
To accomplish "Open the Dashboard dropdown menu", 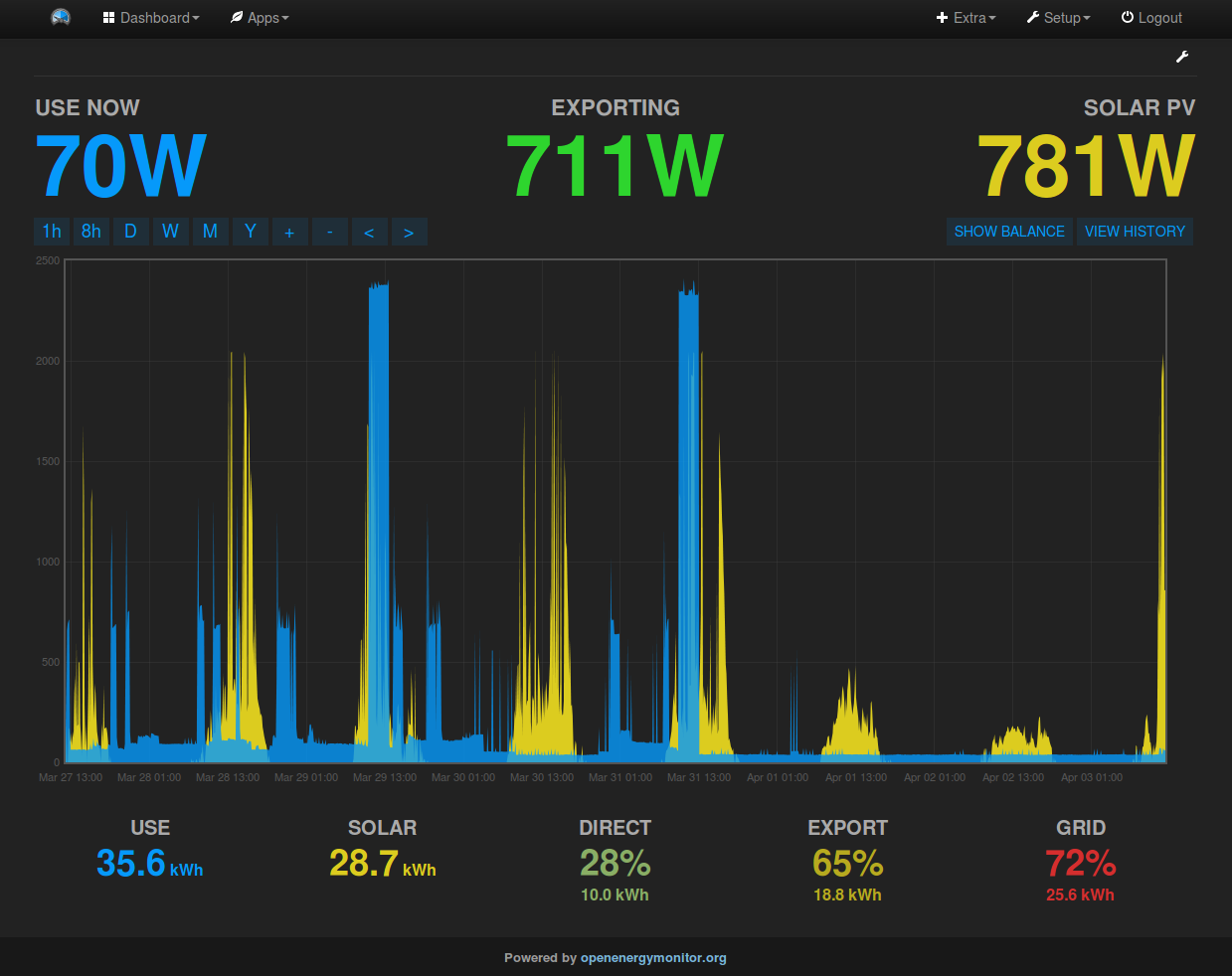I will [151, 18].
